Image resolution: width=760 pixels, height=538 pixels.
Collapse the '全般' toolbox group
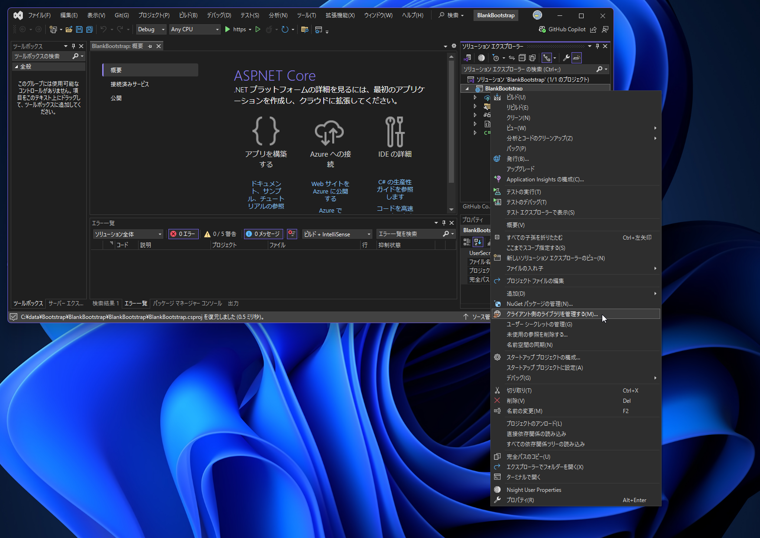pyautogui.click(x=16, y=66)
